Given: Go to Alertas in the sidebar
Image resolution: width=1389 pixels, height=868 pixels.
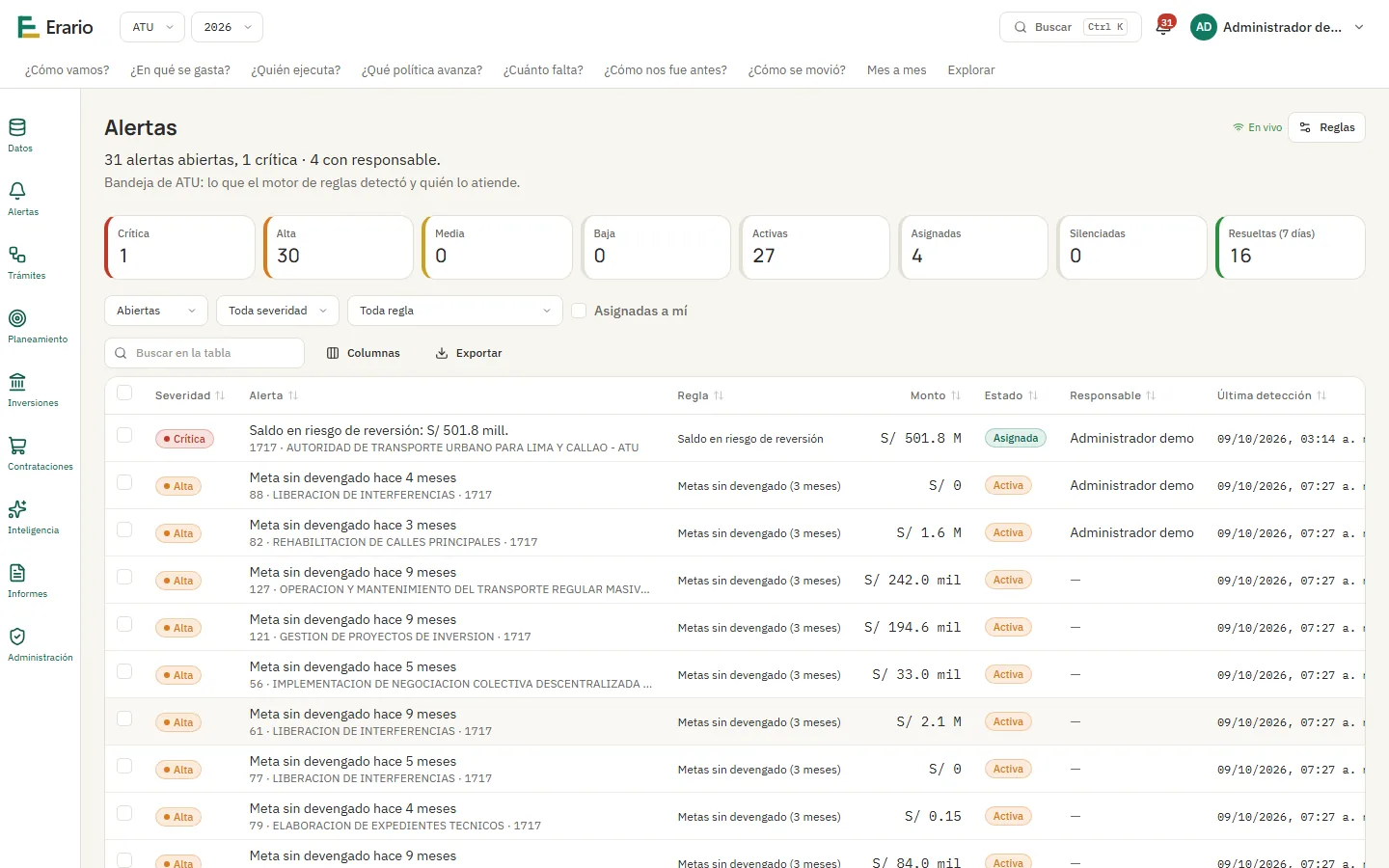Looking at the screenshot, I should tap(22, 199).
